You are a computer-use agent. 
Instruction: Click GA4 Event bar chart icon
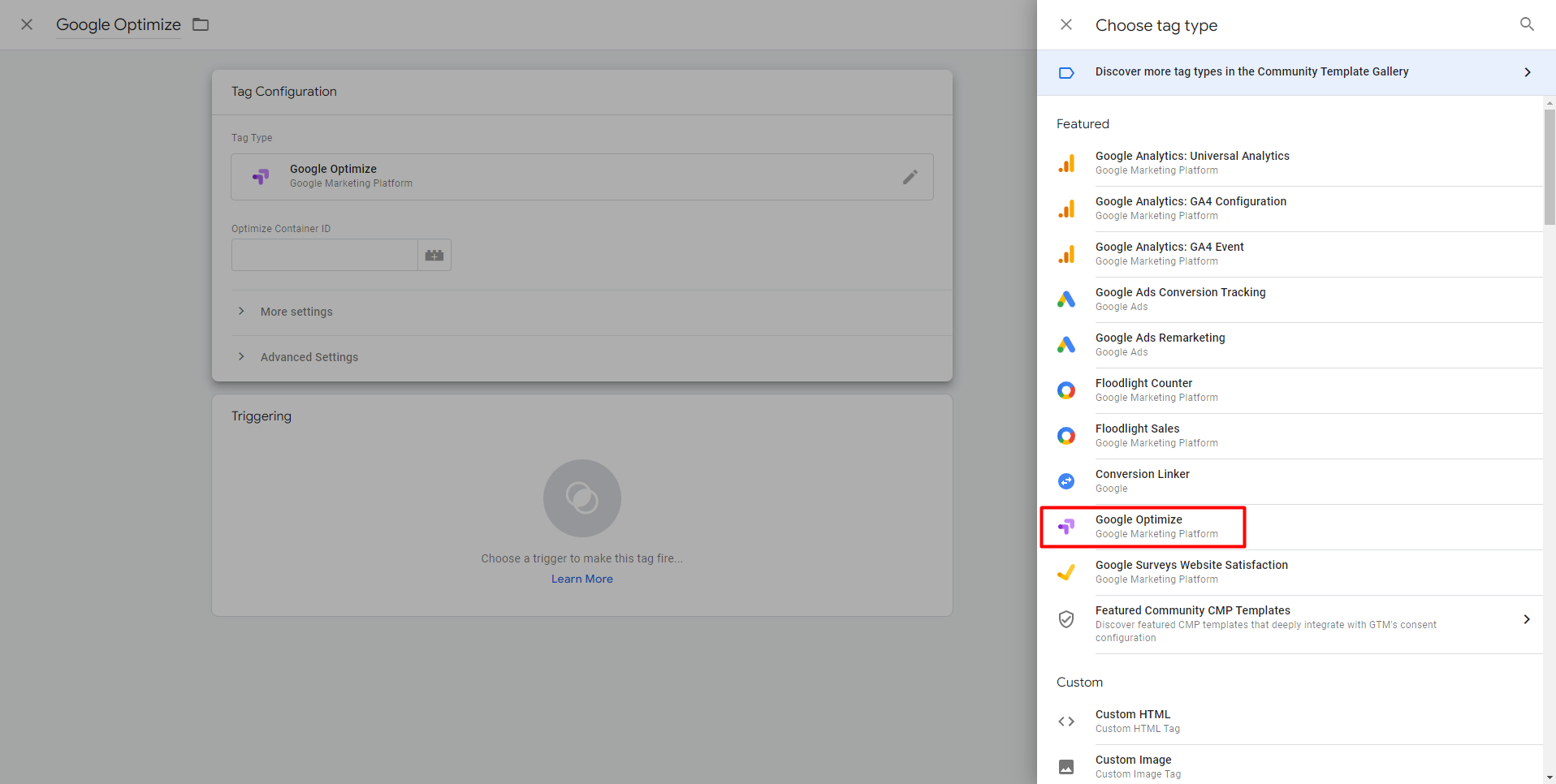(1066, 254)
